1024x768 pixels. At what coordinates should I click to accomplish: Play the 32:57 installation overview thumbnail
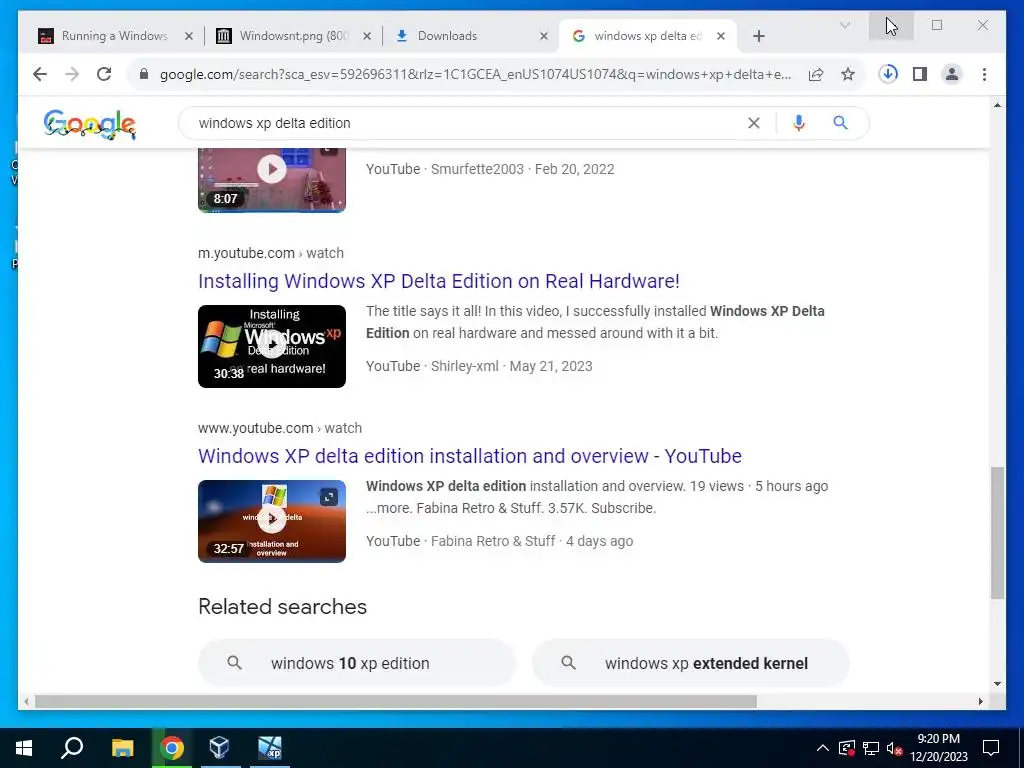click(272, 521)
